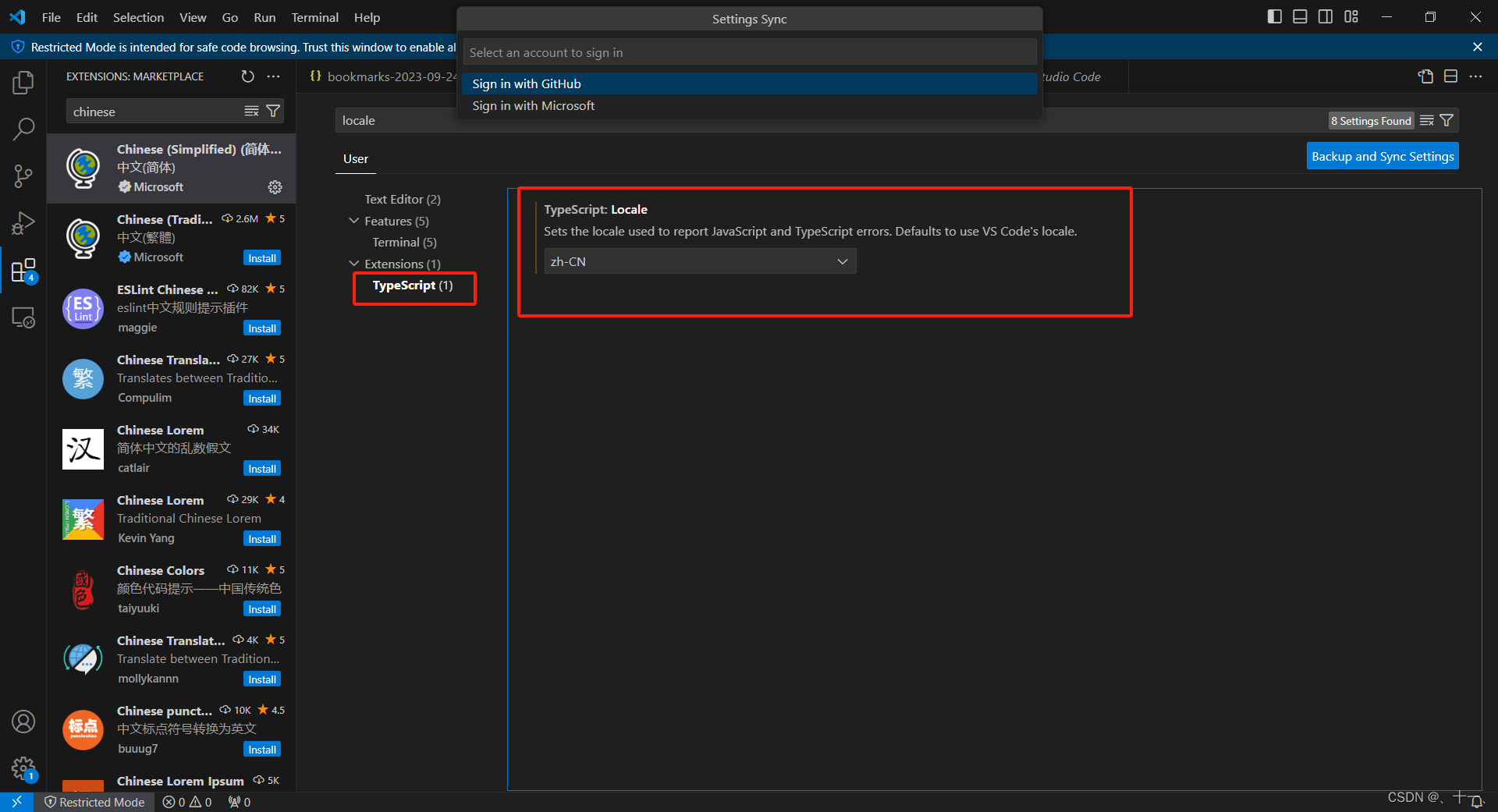Clear settings search input
This screenshot has height=812, width=1498.
tap(1427, 120)
